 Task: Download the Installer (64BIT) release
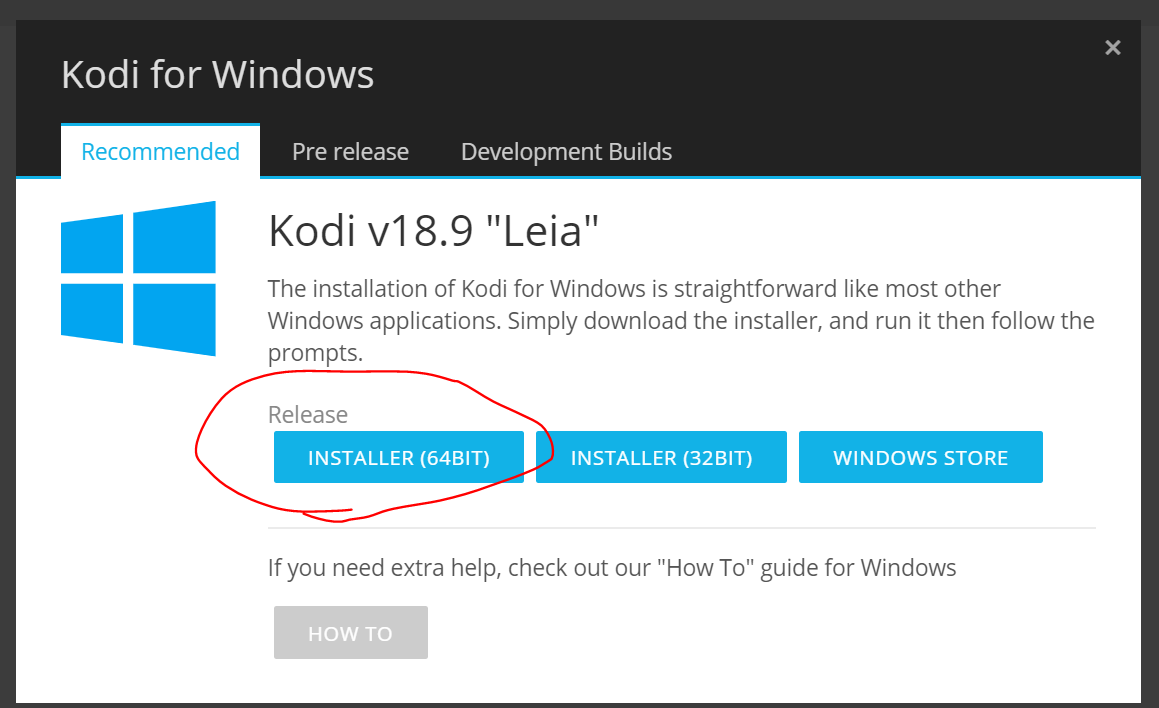(x=398, y=457)
